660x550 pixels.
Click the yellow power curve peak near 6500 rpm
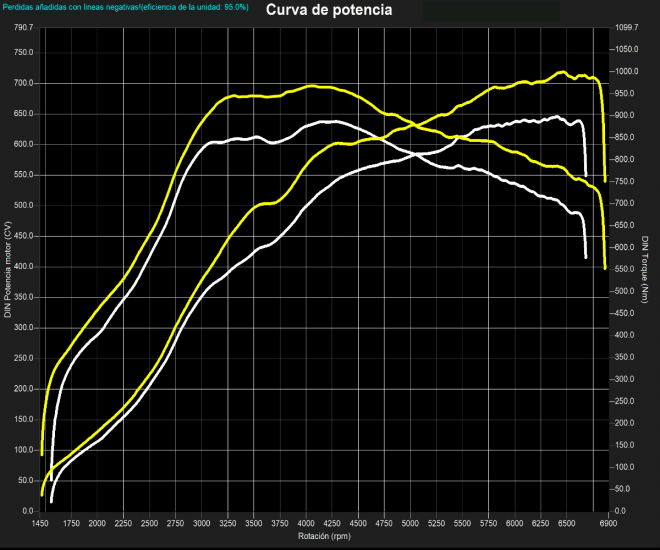tap(562, 72)
